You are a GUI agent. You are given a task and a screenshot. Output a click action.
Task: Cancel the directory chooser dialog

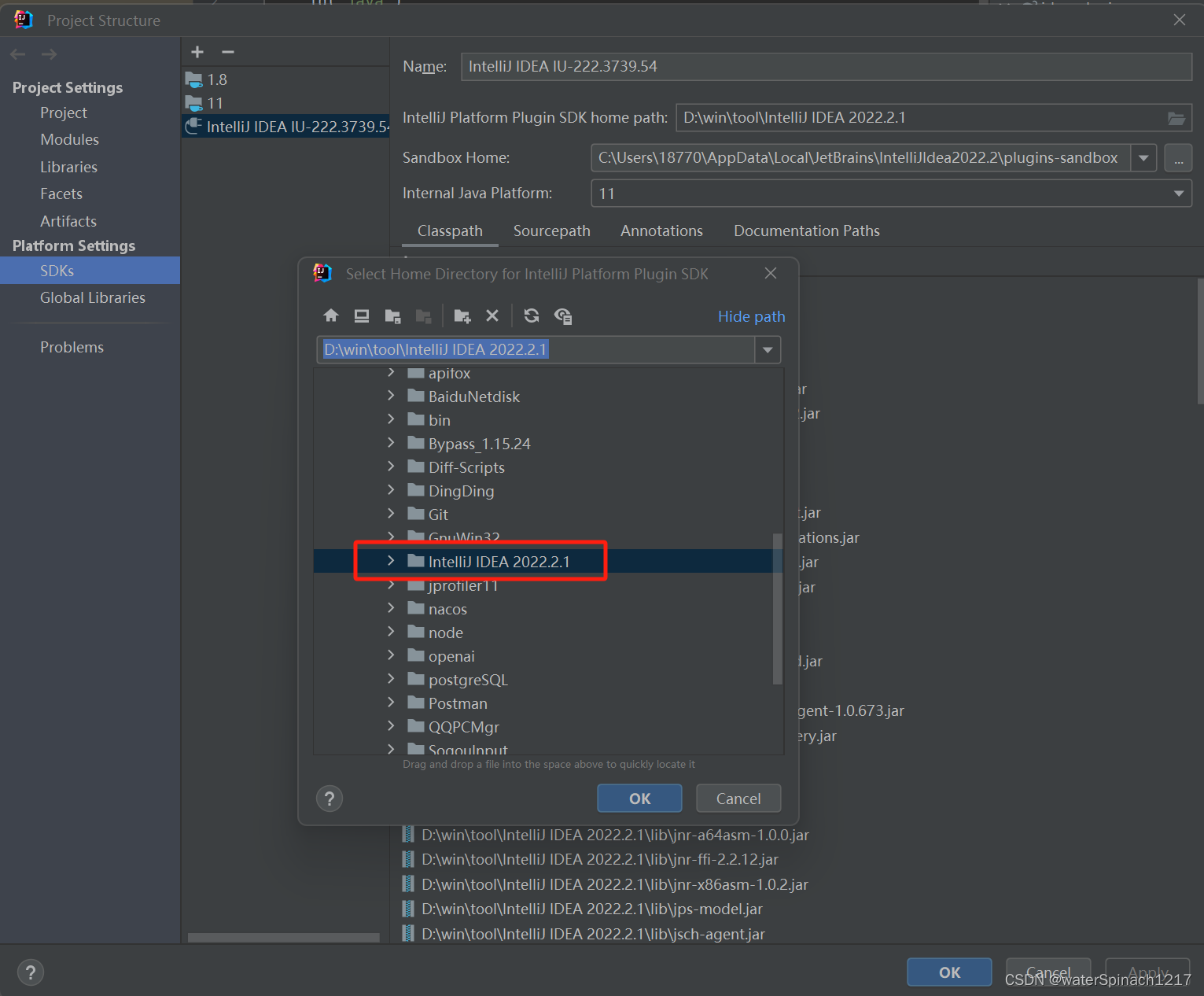coord(738,799)
